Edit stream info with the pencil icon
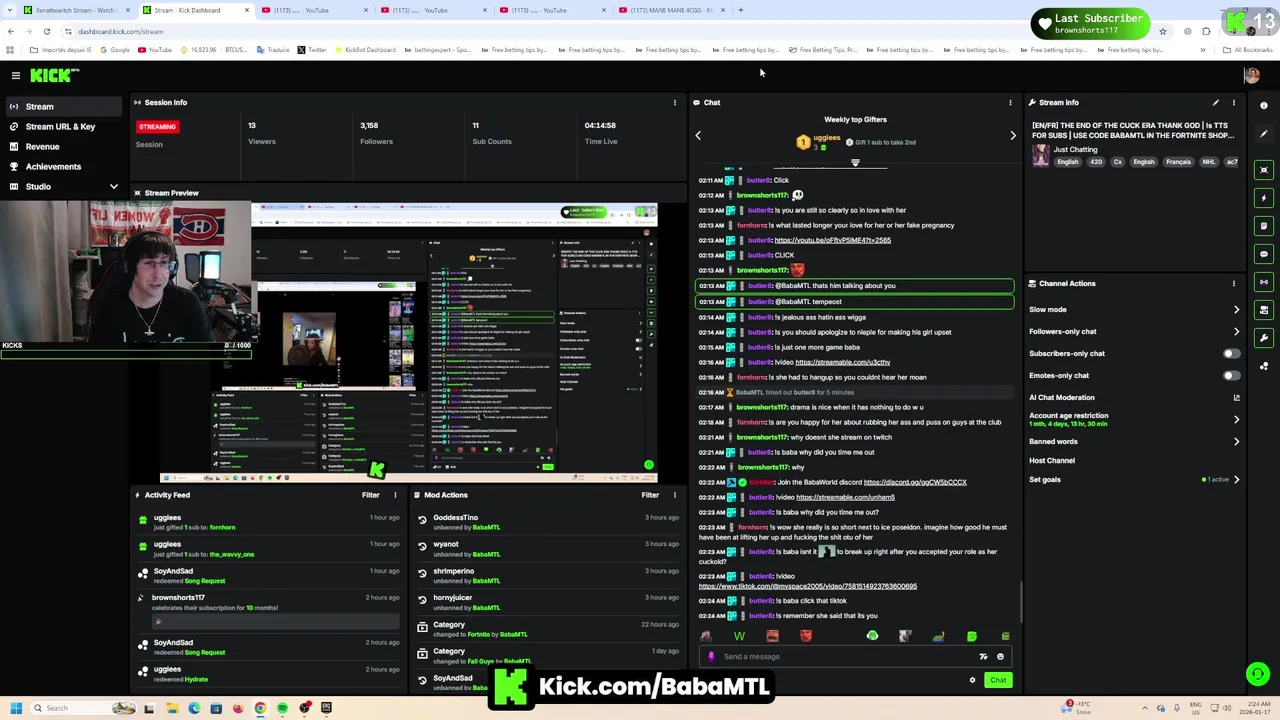 tap(1216, 102)
